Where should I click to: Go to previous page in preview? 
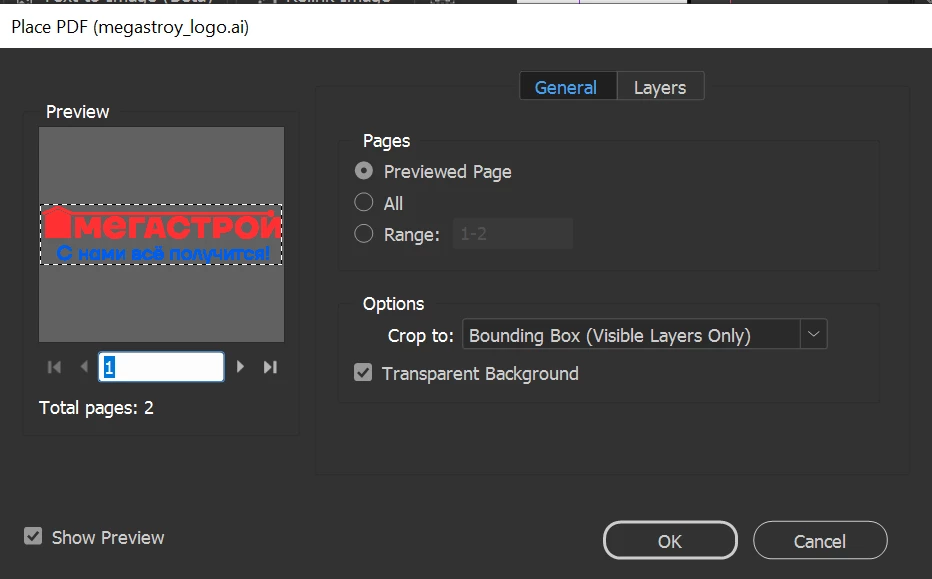(x=84, y=367)
